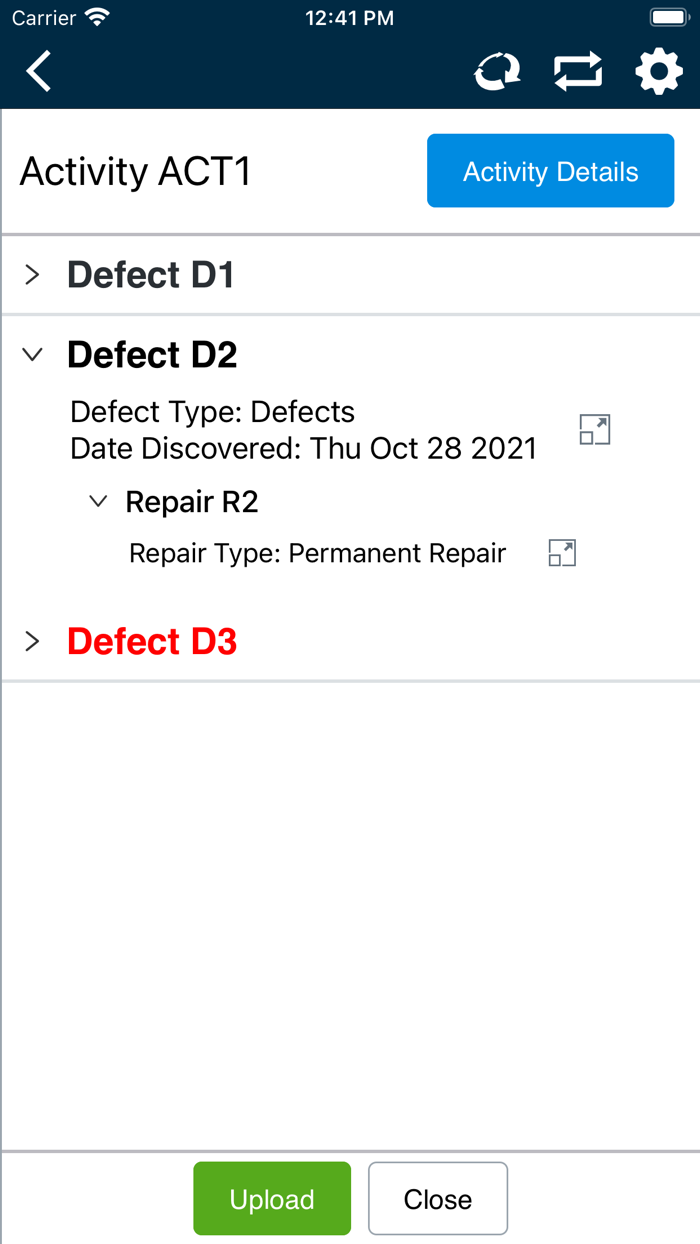
Task: Tap the repeat arrows transfer icon
Action: click(578, 72)
